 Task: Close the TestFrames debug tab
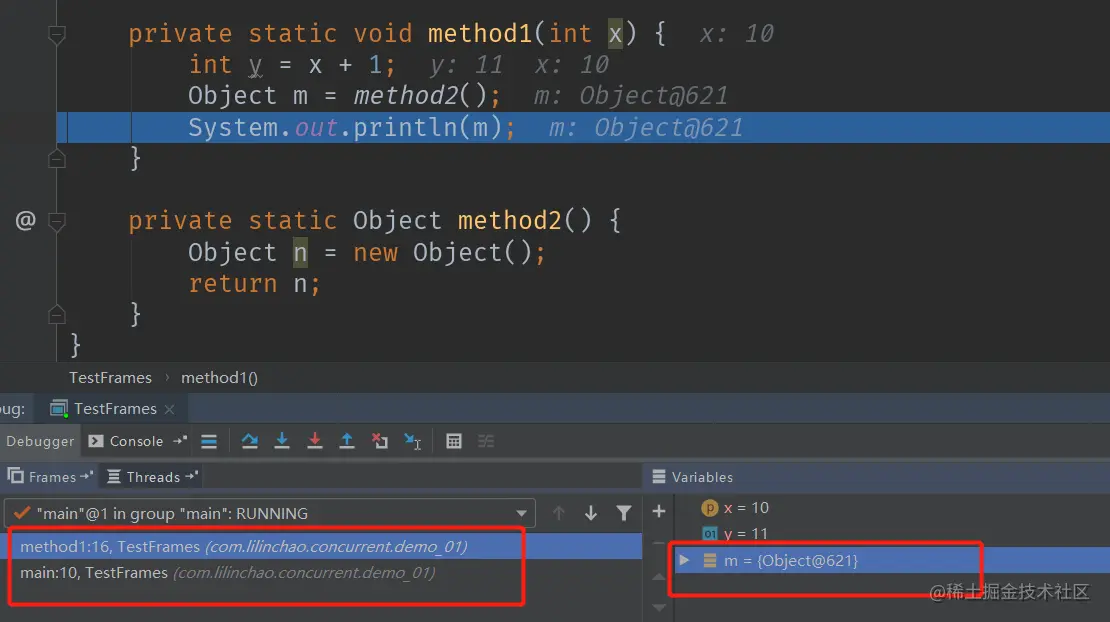[169, 409]
